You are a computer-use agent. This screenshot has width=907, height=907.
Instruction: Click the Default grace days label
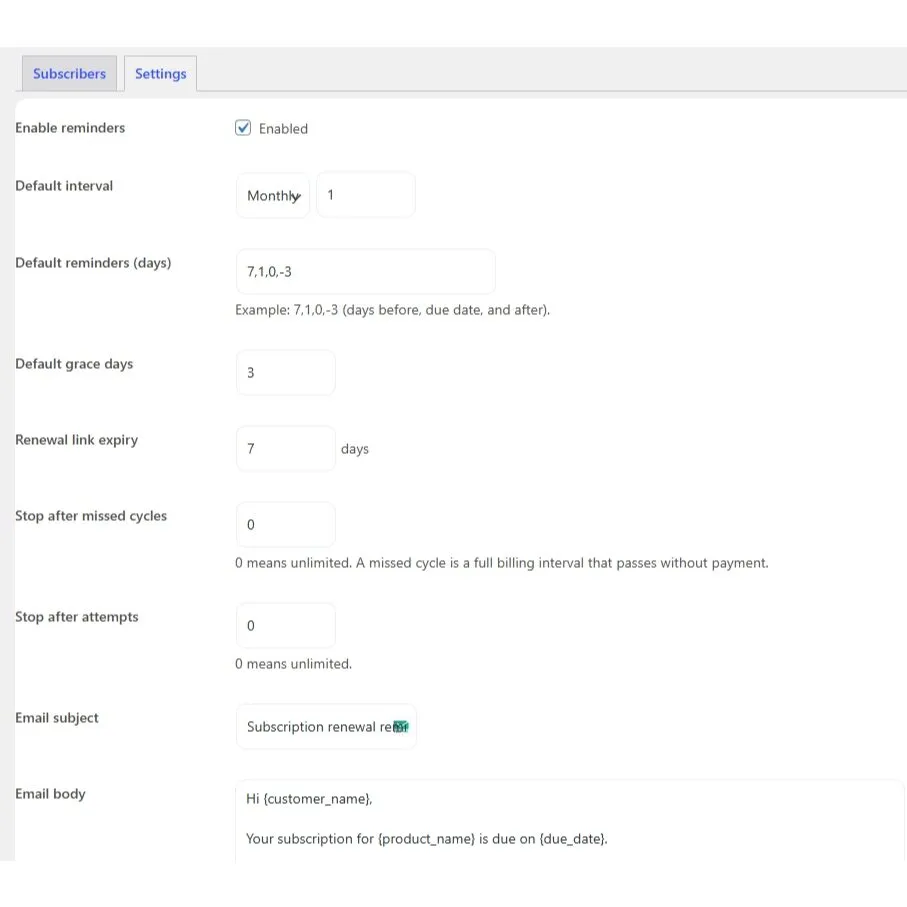pyautogui.click(x=74, y=364)
